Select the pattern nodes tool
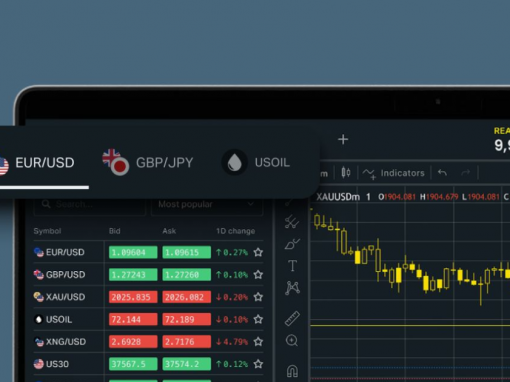The width and height of the screenshot is (510, 382). pos(292,288)
